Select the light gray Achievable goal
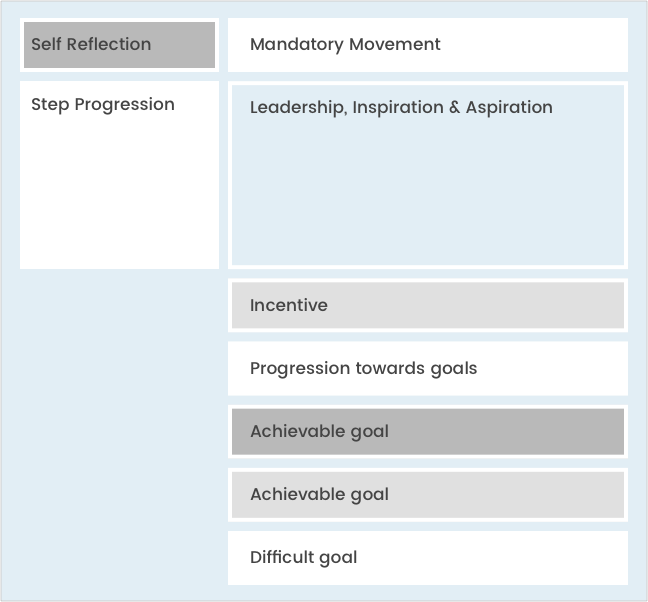Image resolution: width=648 pixels, height=602 pixels. pyautogui.click(x=428, y=495)
